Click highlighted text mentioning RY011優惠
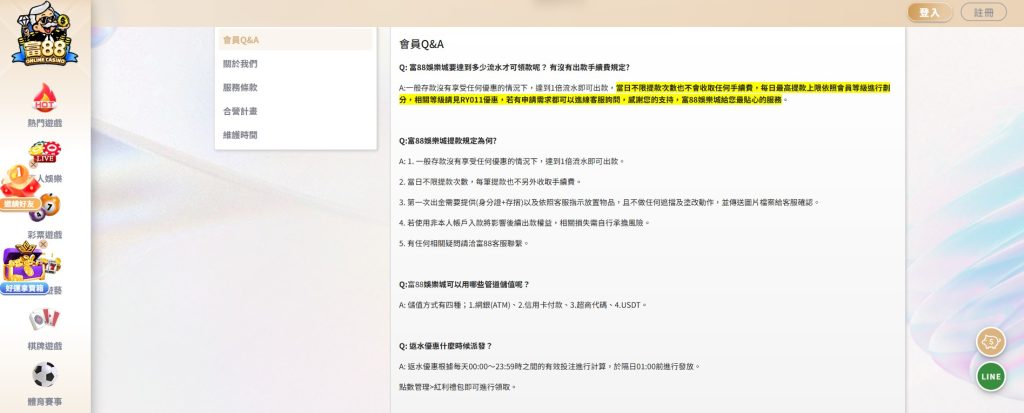Screen dimensions: 1024x413 click(x=645, y=94)
